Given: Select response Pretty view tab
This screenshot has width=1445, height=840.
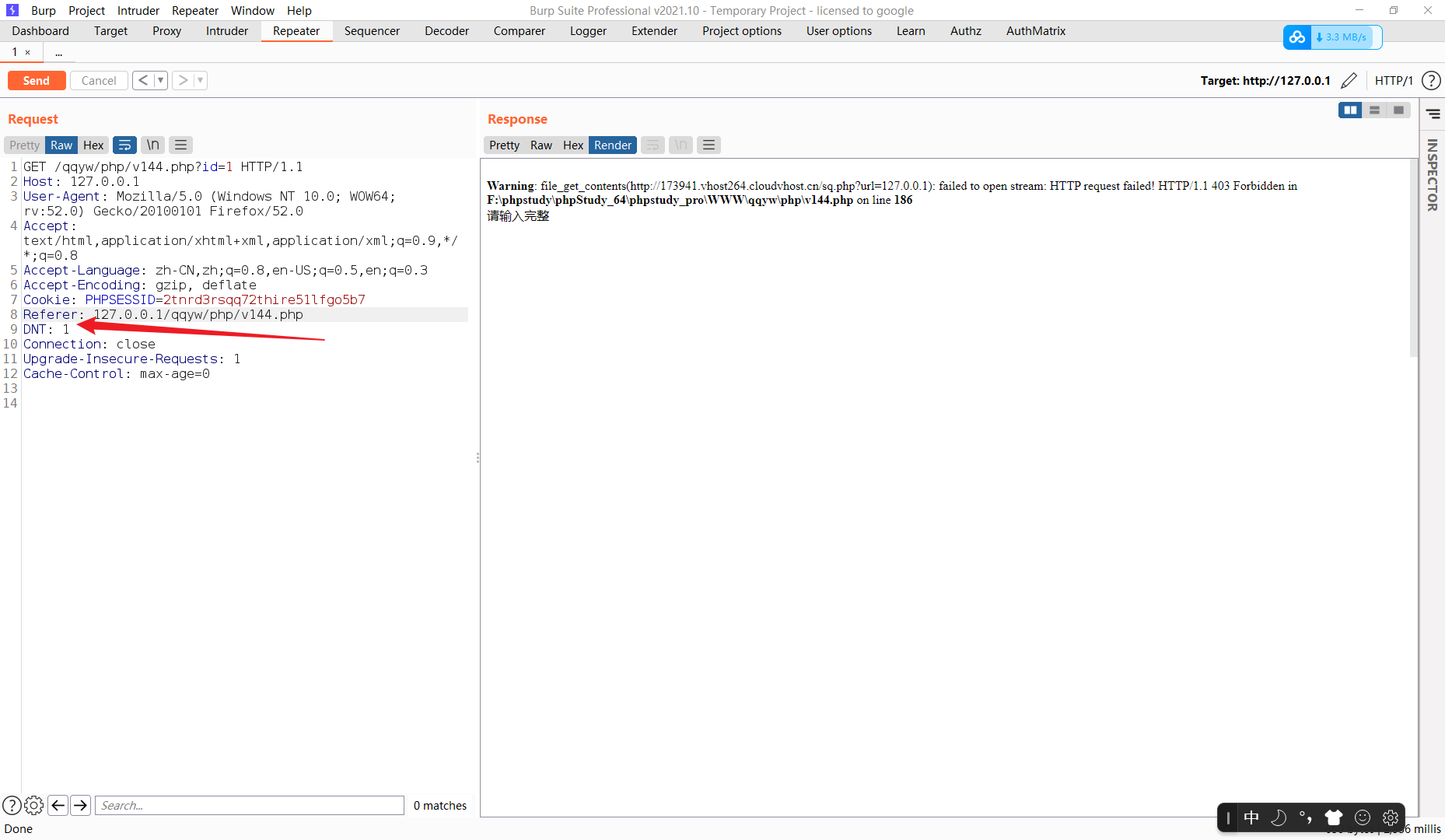Looking at the screenshot, I should click(x=504, y=145).
